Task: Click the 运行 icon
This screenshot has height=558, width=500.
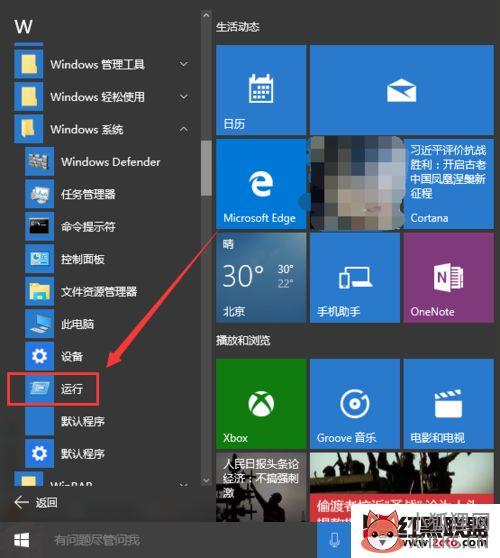Action: coord(40,389)
